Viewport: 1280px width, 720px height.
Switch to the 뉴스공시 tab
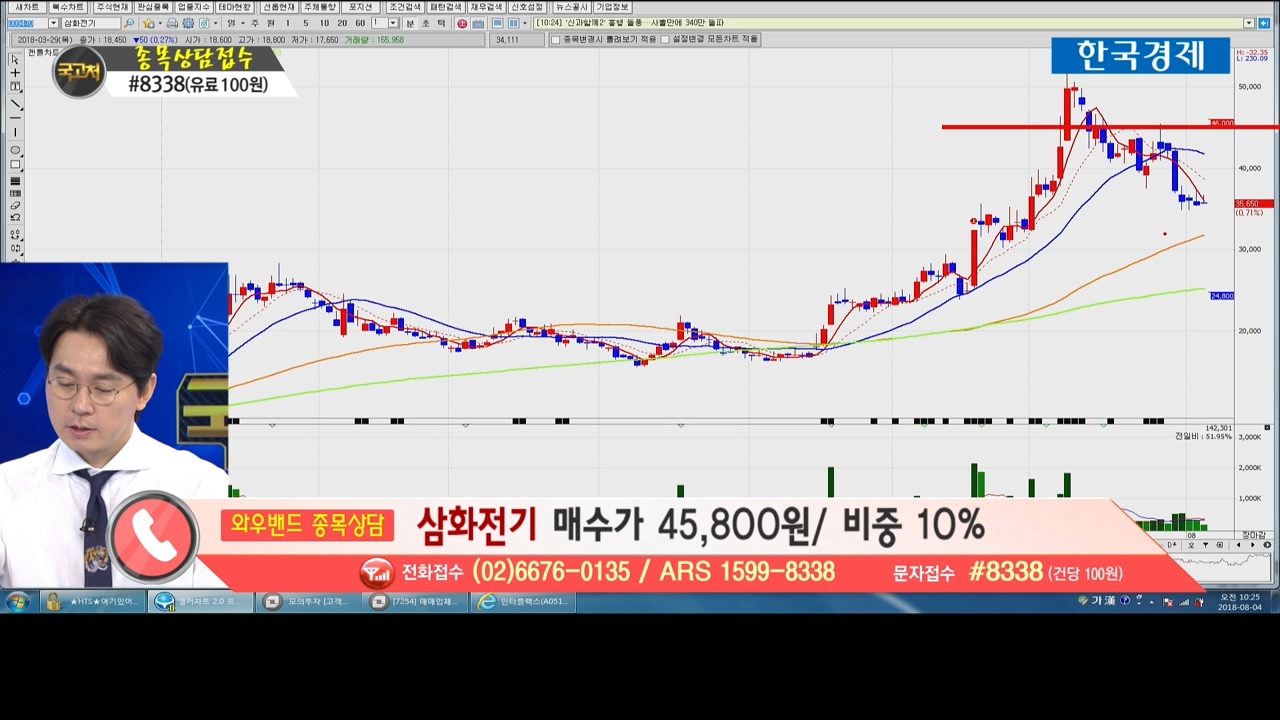[x=570, y=7]
